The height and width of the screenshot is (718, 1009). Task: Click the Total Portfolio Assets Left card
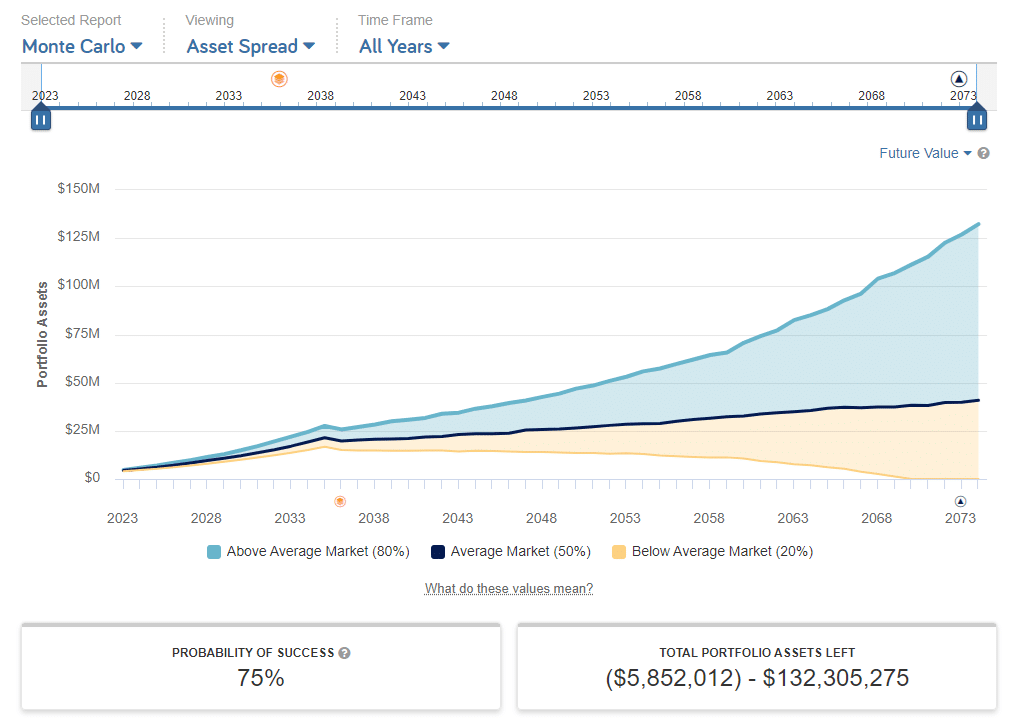click(756, 667)
